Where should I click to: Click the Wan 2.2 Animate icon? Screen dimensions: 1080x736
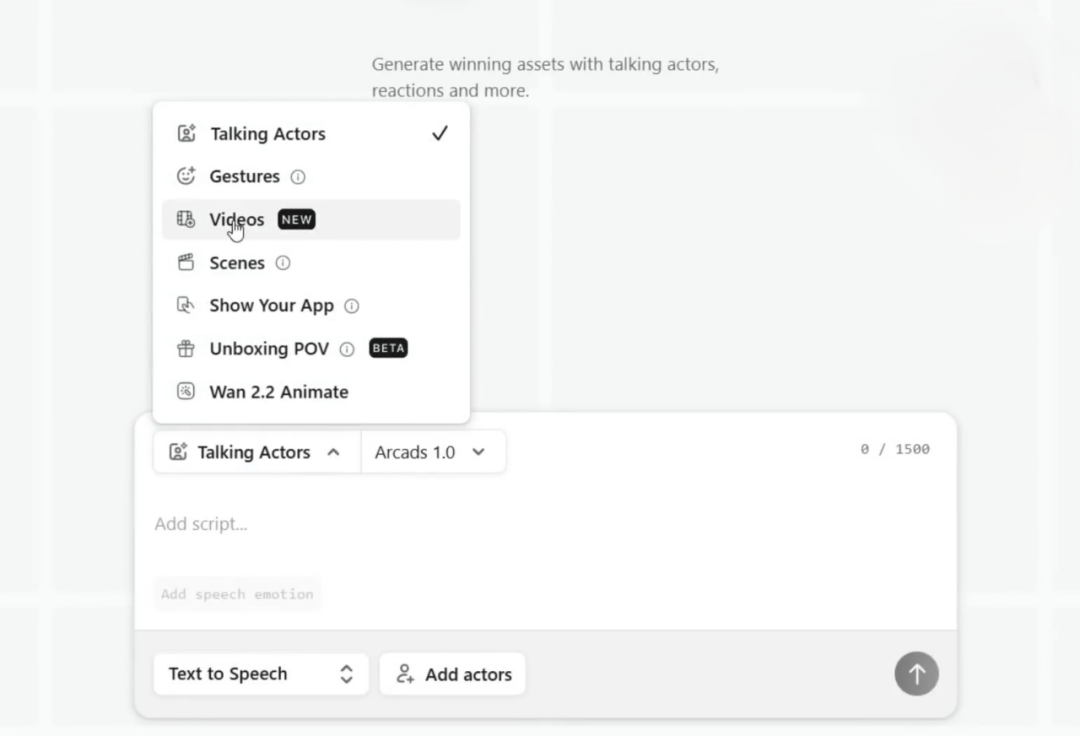coord(186,392)
